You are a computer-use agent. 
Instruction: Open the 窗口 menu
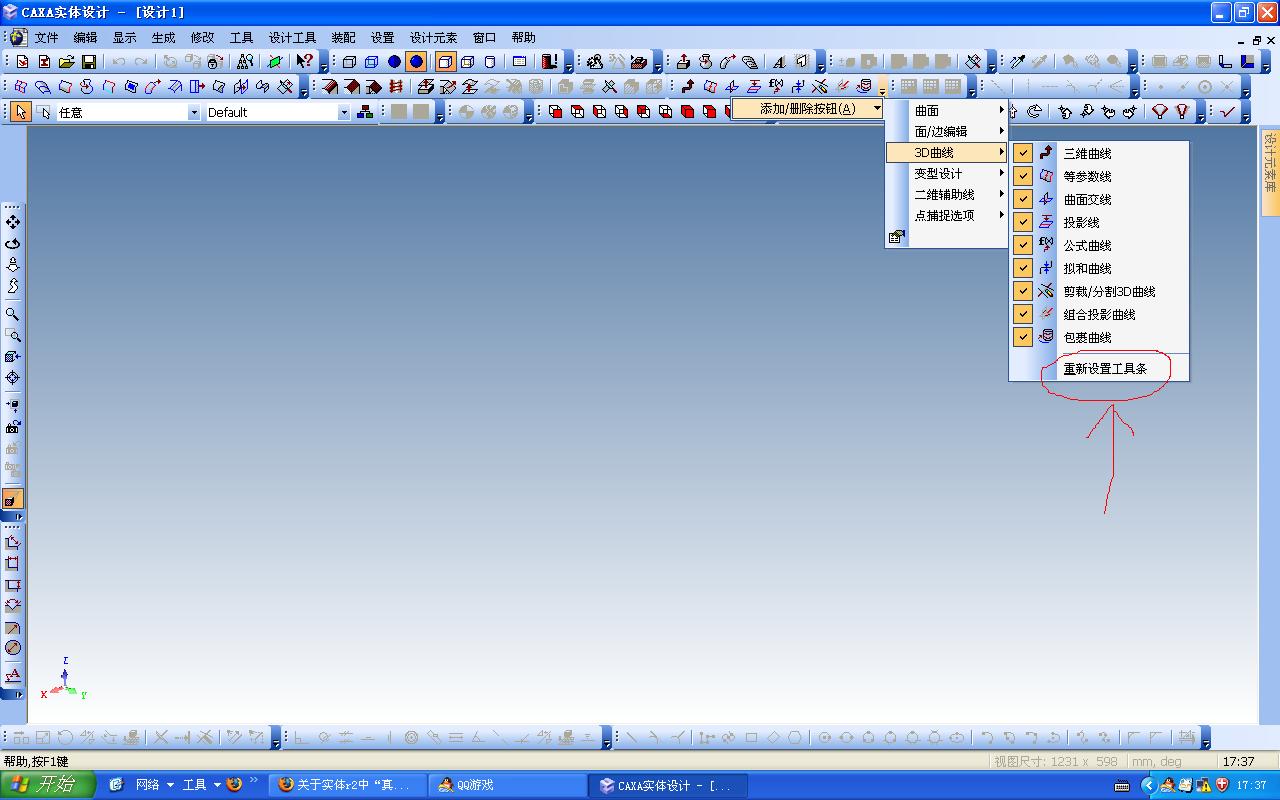tap(485, 37)
